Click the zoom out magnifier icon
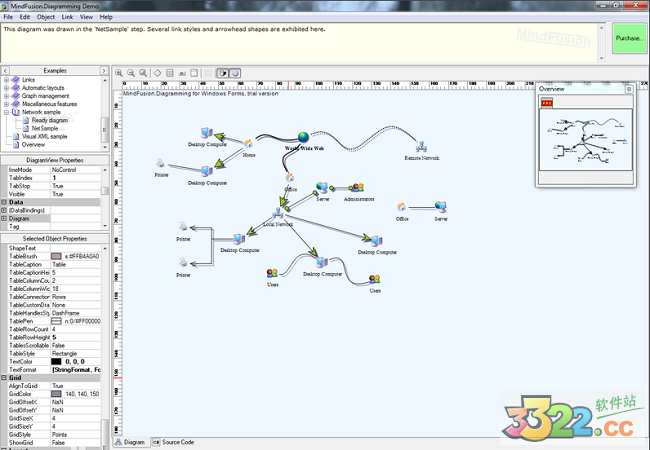Viewport: 650px width, 450px height. 131,73
